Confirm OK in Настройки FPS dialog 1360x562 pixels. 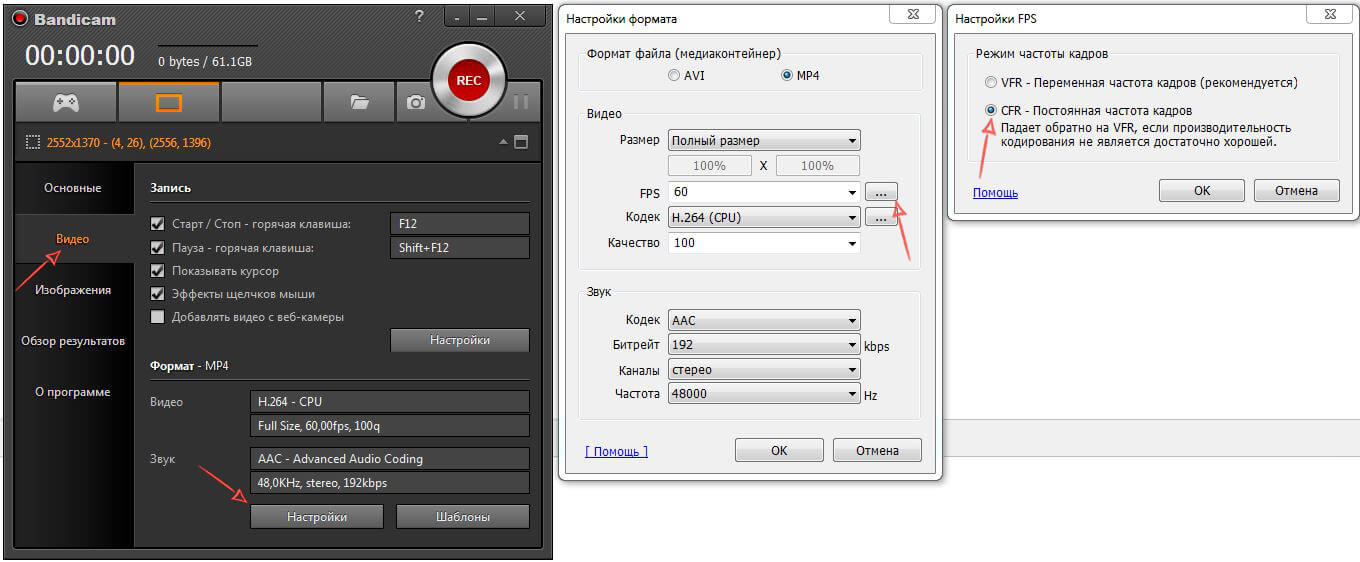click(x=1202, y=190)
